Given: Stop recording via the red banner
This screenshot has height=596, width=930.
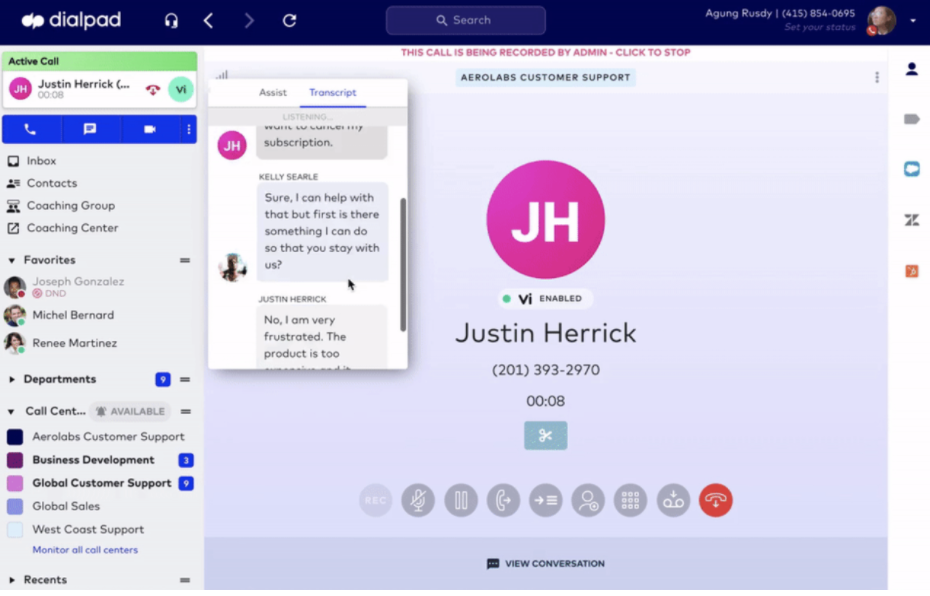Looking at the screenshot, I should [545, 52].
